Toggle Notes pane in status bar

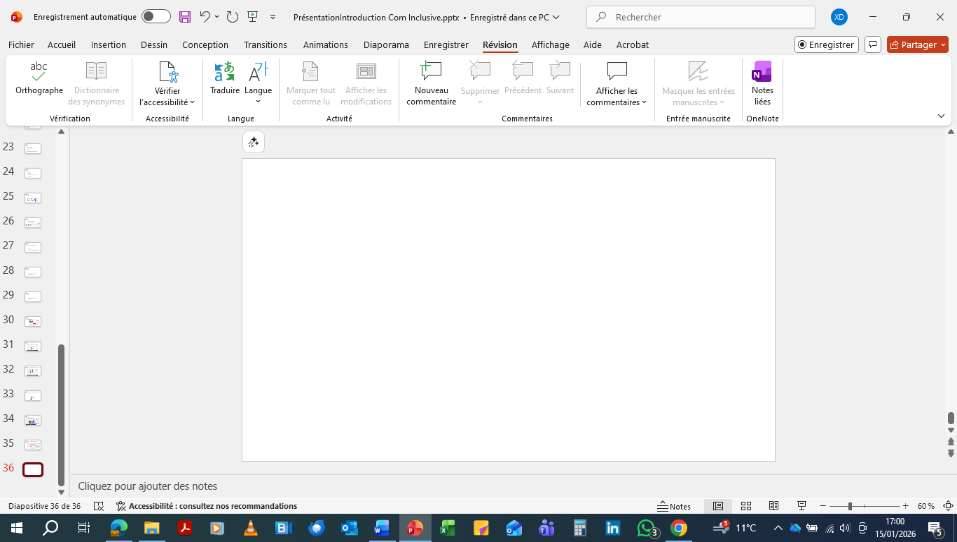pos(674,506)
